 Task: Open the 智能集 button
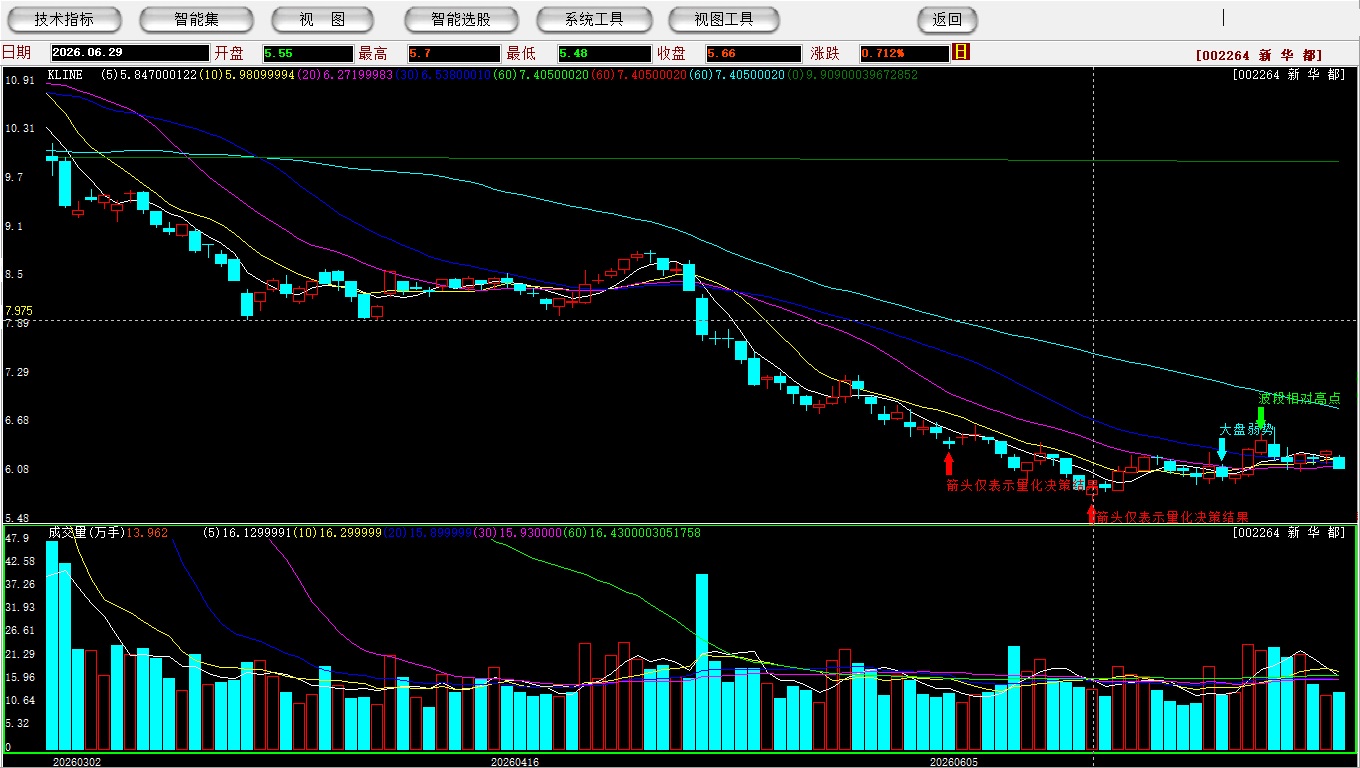point(197,19)
